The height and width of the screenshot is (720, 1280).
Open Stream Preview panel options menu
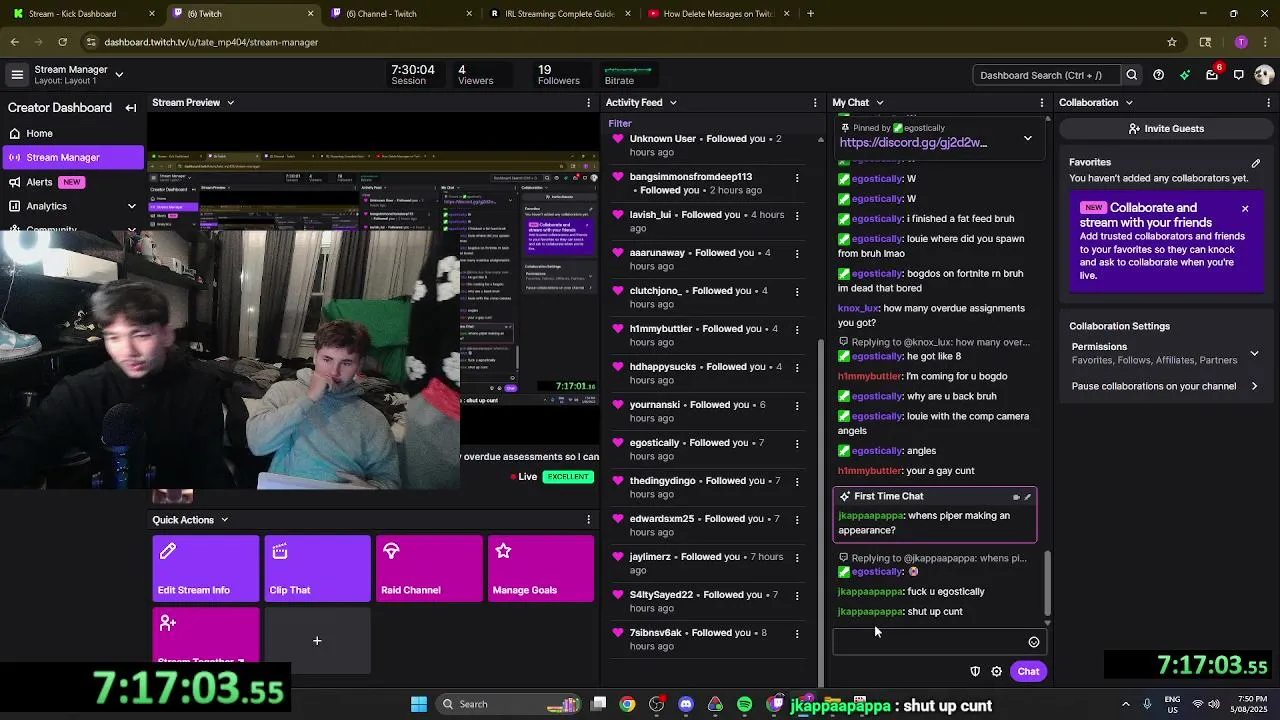[x=588, y=102]
